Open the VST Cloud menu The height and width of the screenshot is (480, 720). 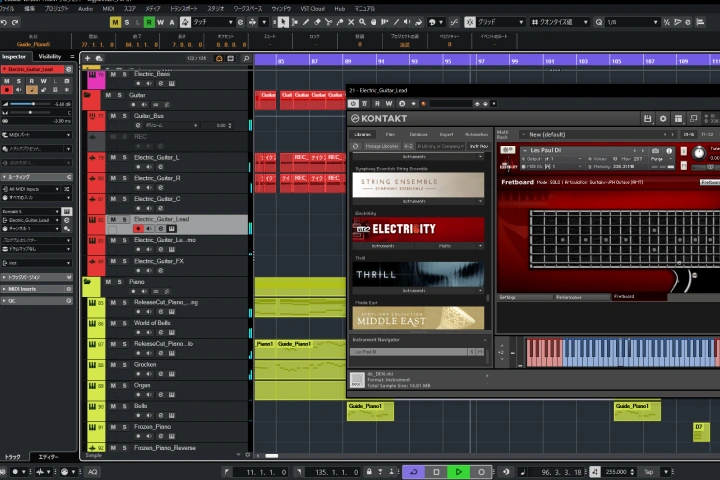312,8
